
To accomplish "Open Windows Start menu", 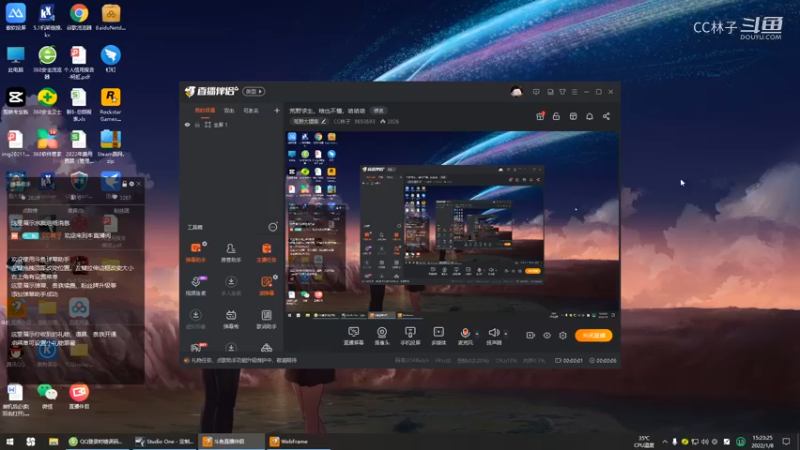I will 10,441.
